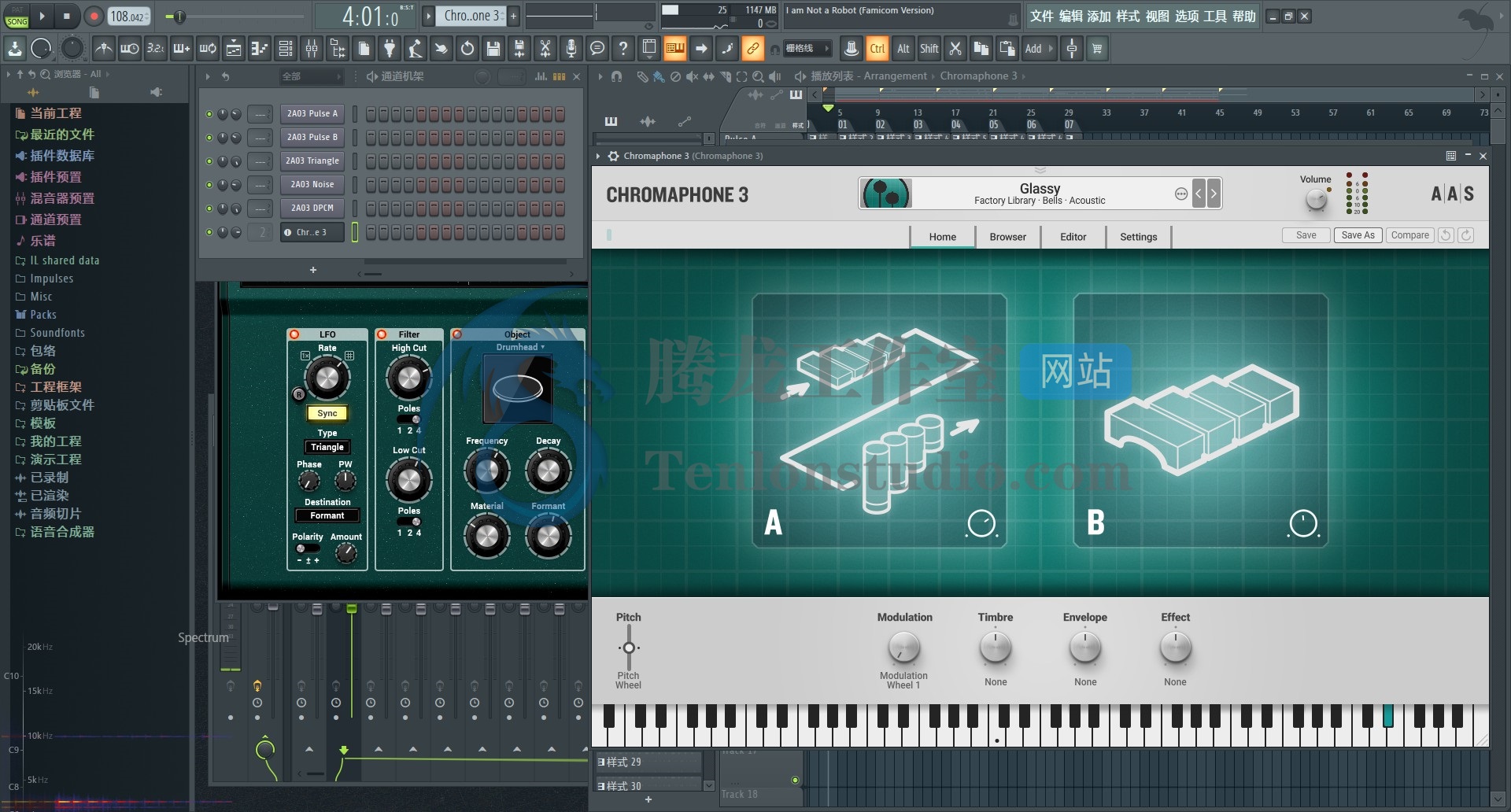This screenshot has width=1511, height=812.
Task: Click the Ctrl key button in toolbar
Action: coord(877,49)
